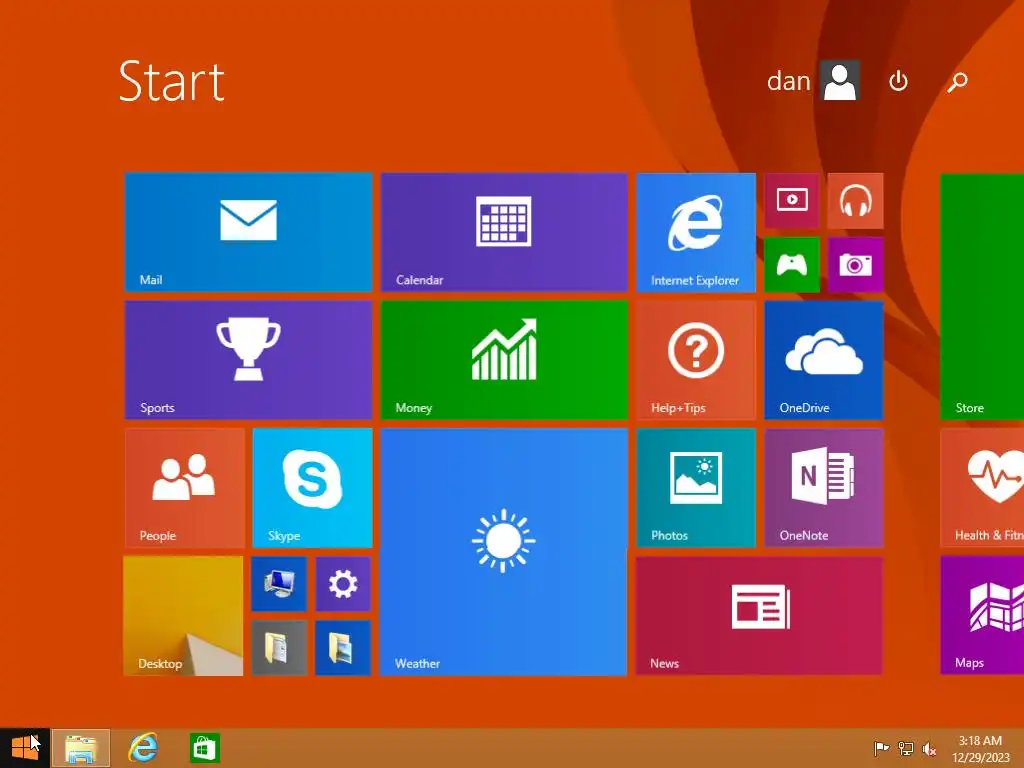This screenshot has height=768, width=1024.
Task: Click the network tray icon
Action: point(906,748)
